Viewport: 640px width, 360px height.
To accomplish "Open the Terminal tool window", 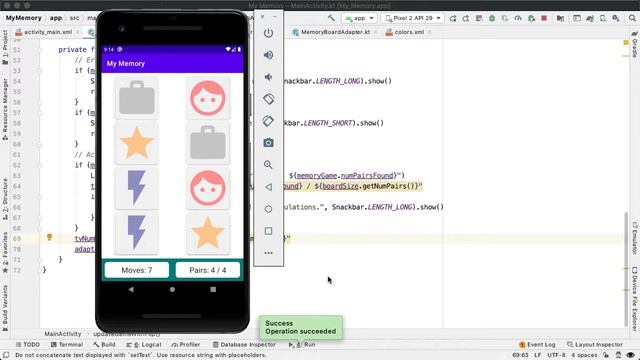I will 67,344.
